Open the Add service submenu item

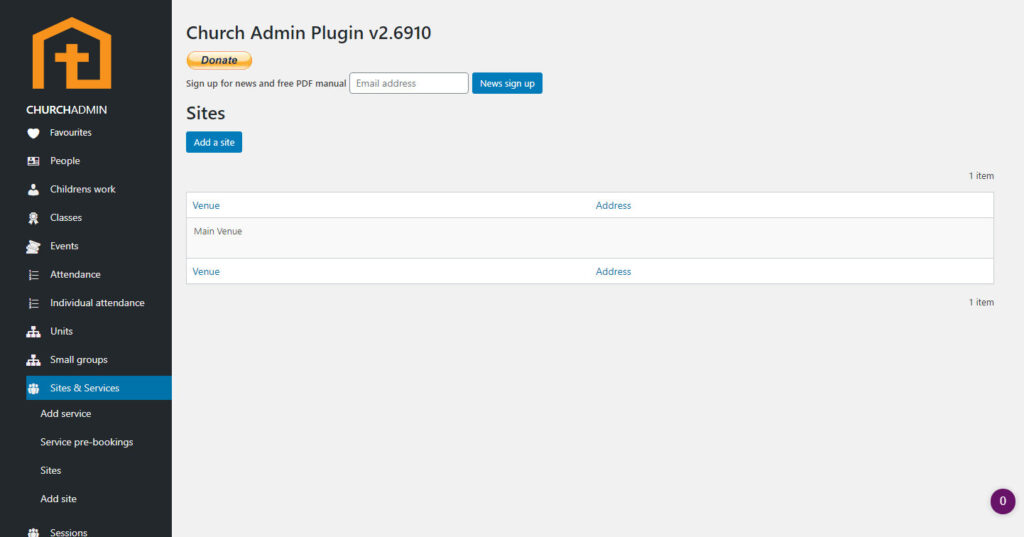pyautogui.click(x=65, y=414)
